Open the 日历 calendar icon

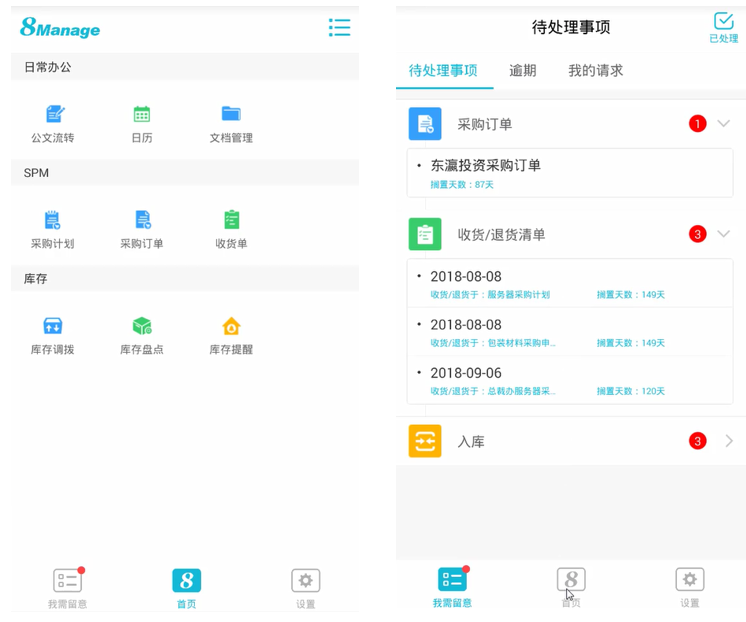(x=142, y=115)
